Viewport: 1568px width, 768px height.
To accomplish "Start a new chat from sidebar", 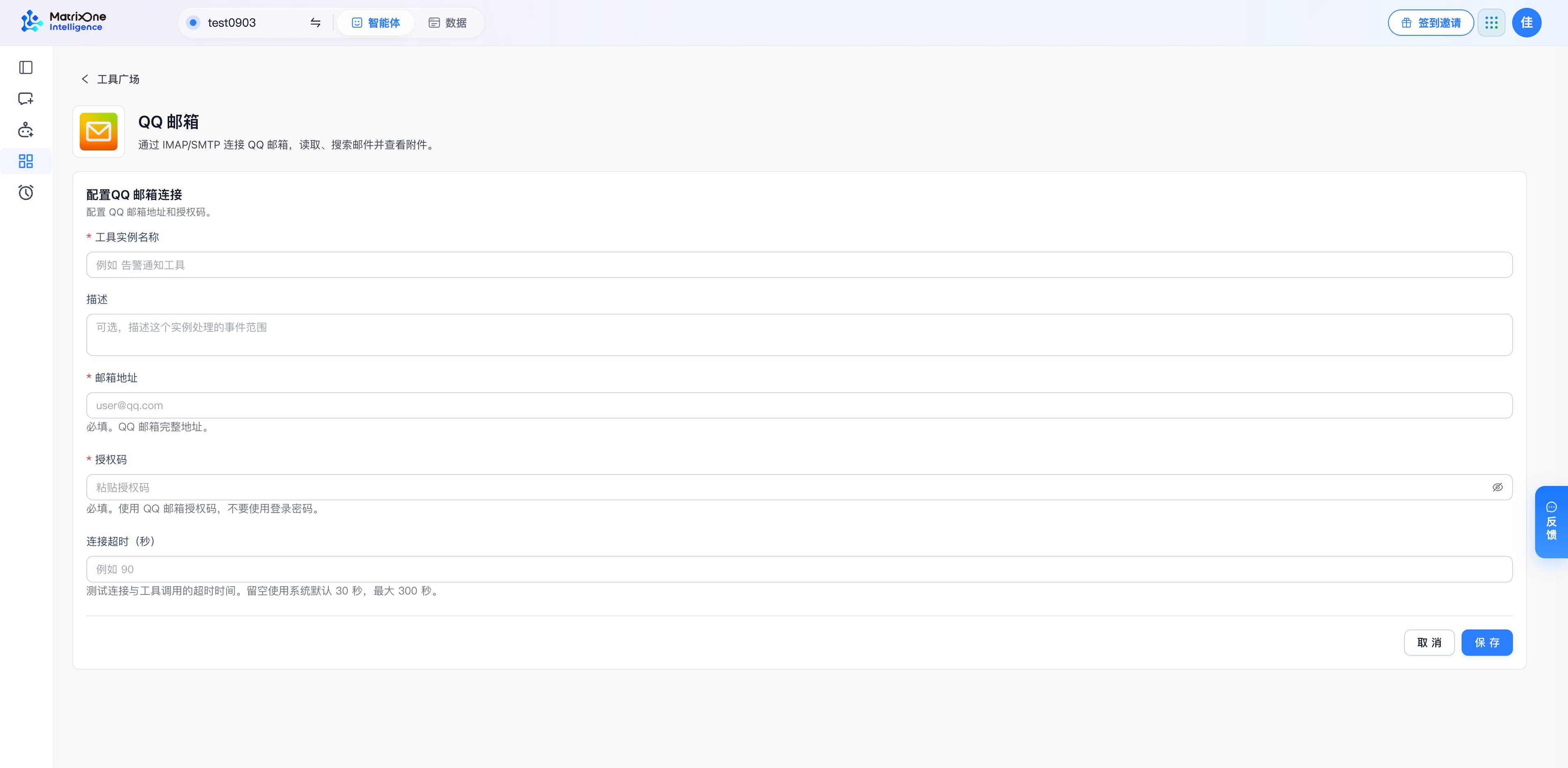I will [x=25, y=99].
